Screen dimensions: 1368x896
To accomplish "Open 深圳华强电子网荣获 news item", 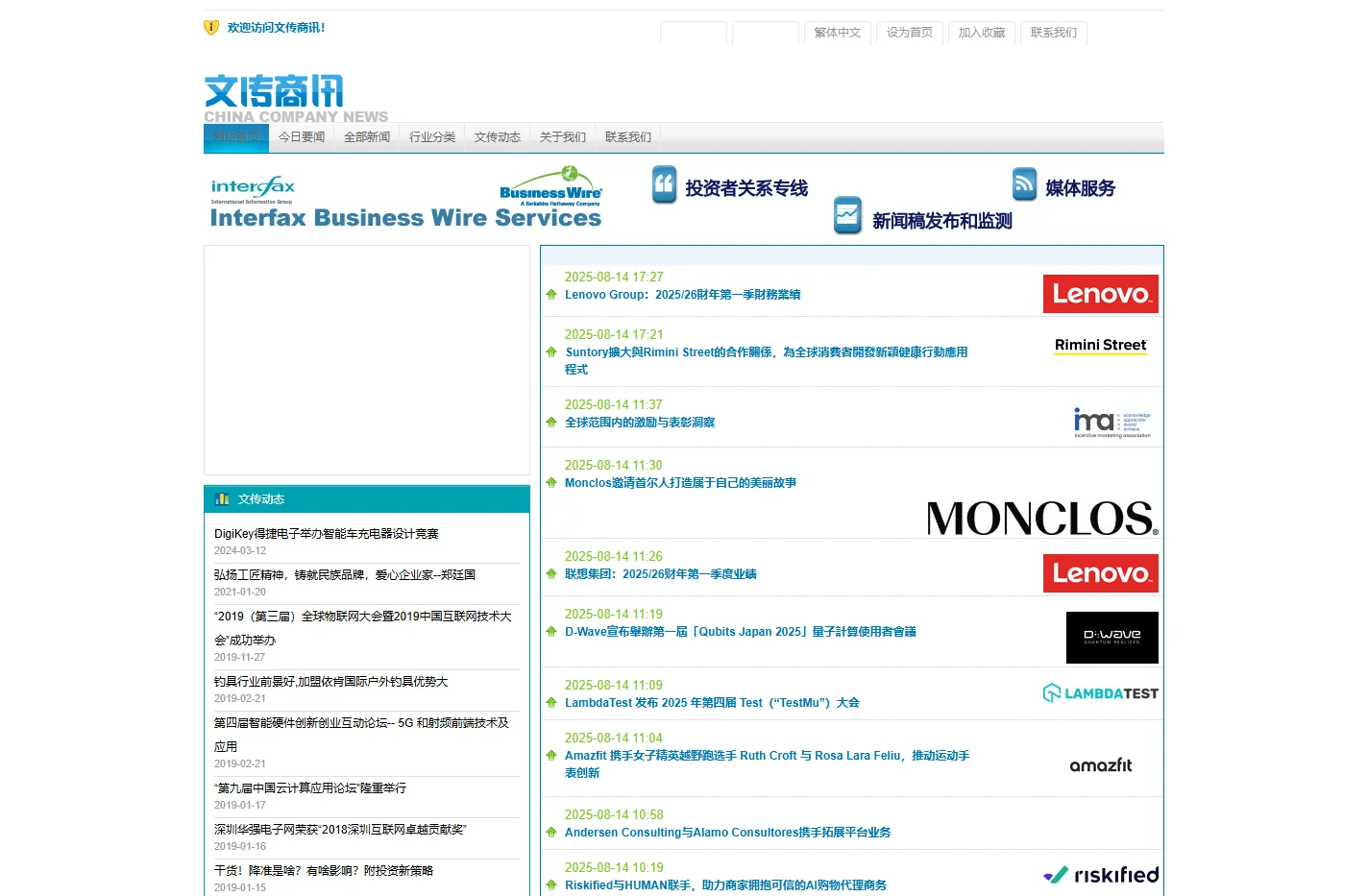I will click(341, 830).
